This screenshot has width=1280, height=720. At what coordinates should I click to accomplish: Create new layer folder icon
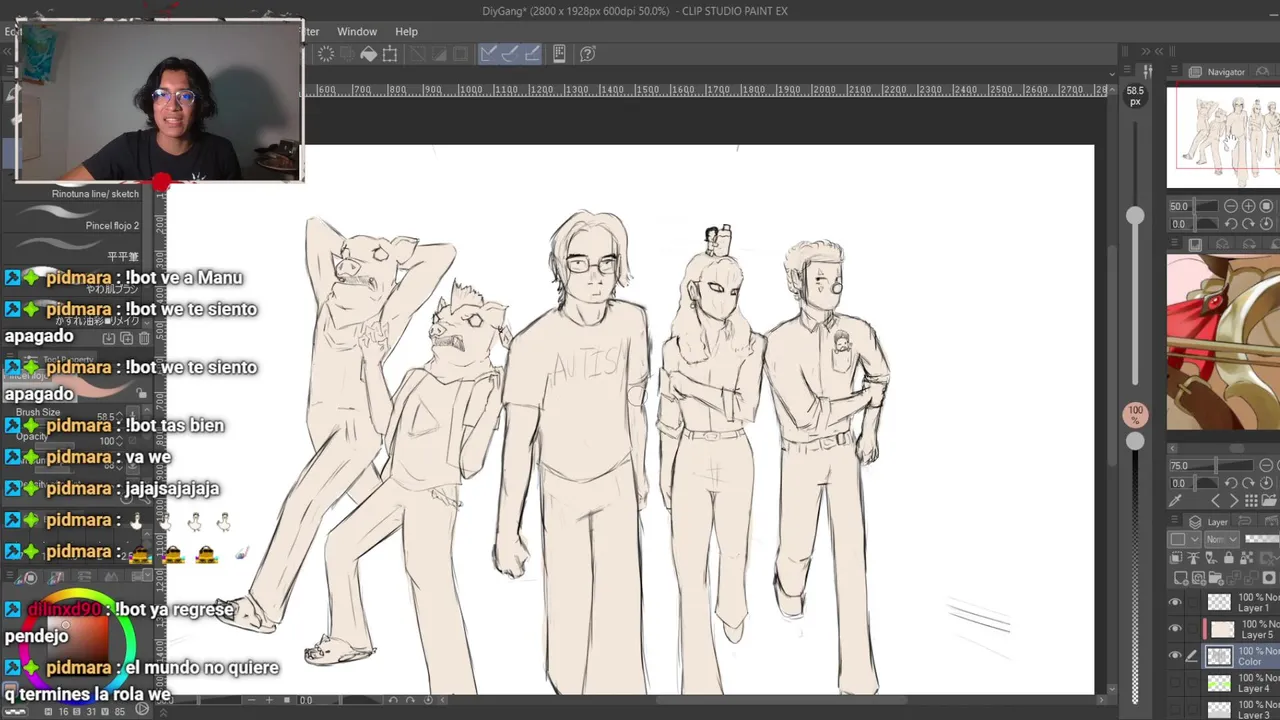click(x=1215, y=577)
